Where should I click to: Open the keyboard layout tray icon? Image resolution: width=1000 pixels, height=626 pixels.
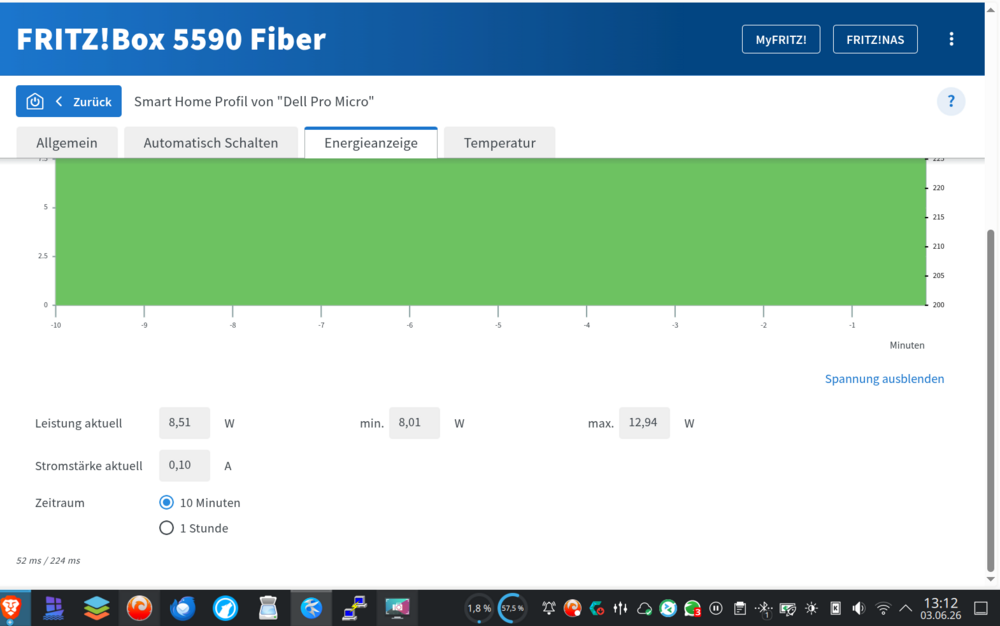point(835,608)
